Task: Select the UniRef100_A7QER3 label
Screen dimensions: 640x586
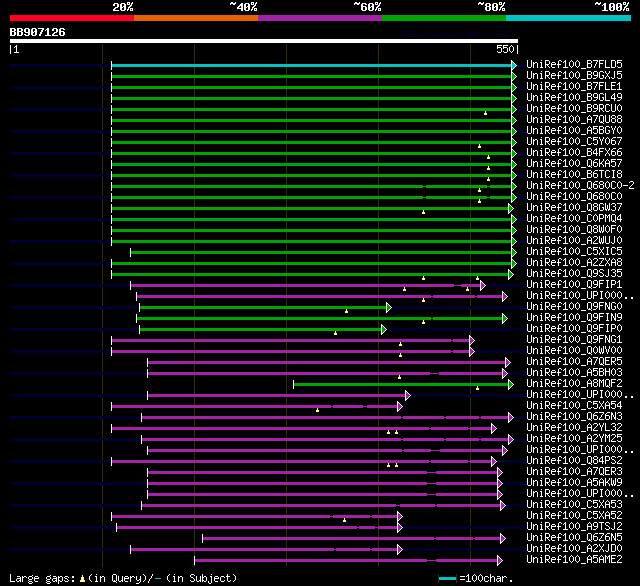Action: pyautogui.click(x=574, y=472)
